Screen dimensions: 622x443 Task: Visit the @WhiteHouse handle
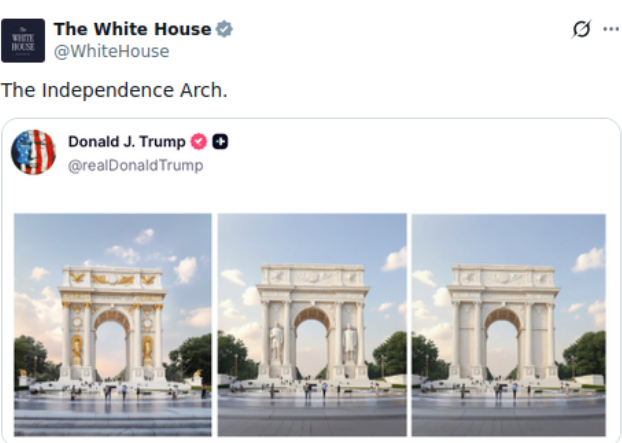111,51
